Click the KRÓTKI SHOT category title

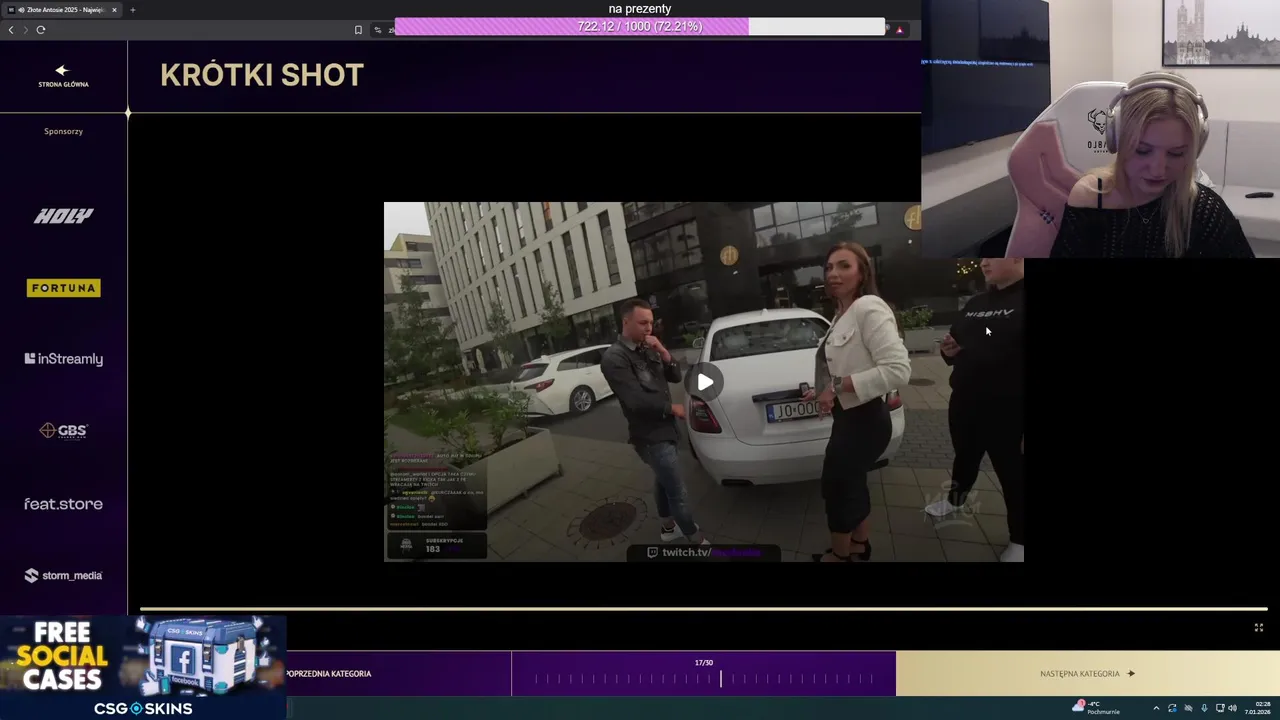point(262,75)
